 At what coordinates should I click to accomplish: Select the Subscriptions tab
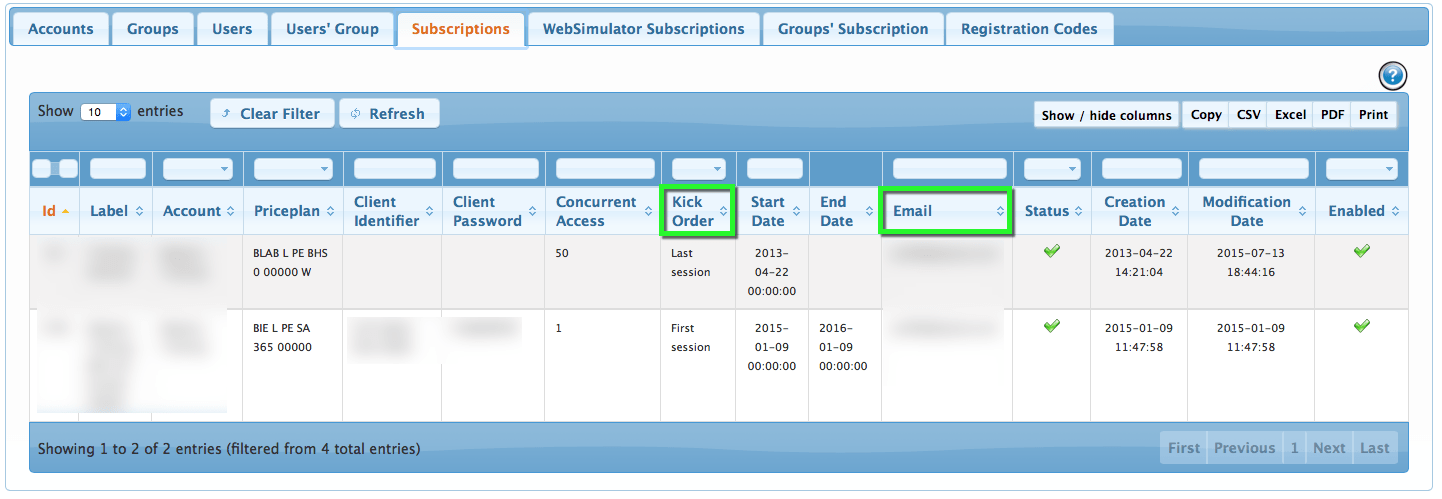click(x=461, y=29)
